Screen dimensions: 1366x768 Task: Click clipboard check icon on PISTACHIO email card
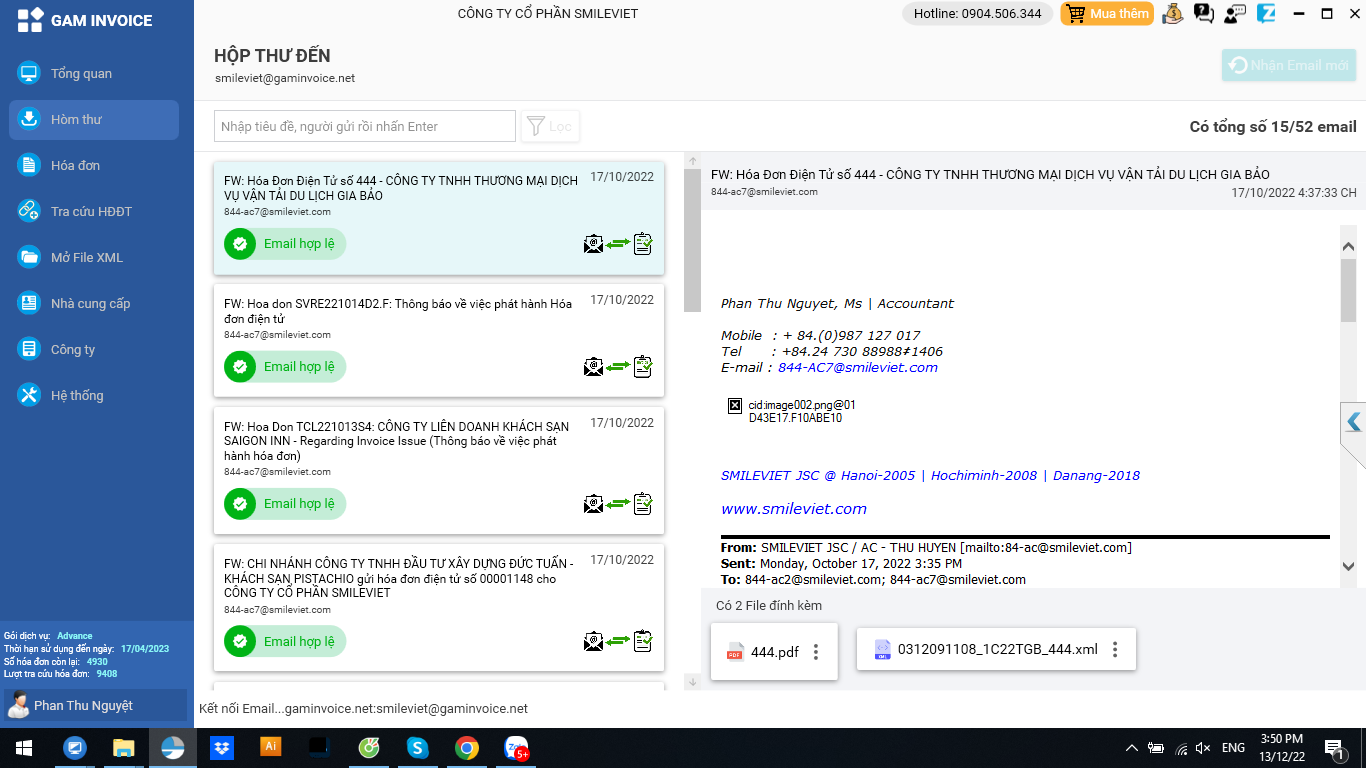643,640
